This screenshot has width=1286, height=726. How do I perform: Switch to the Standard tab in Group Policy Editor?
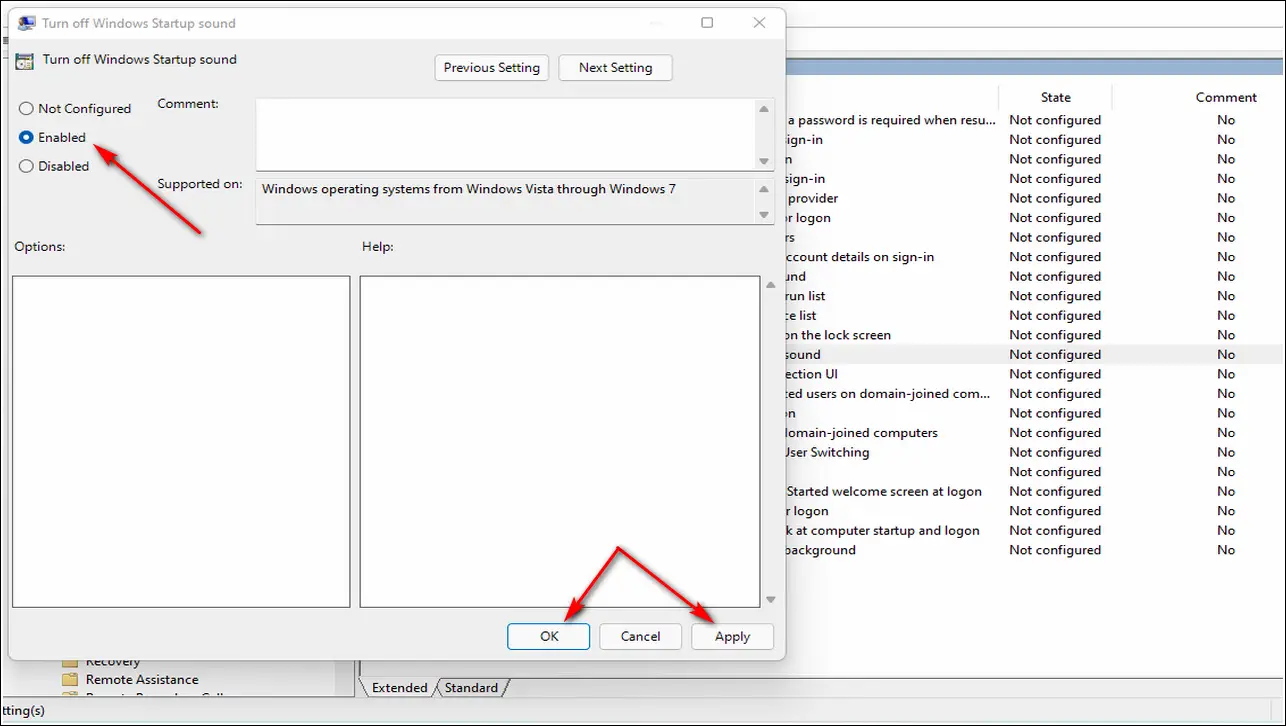tap(471, 687)
